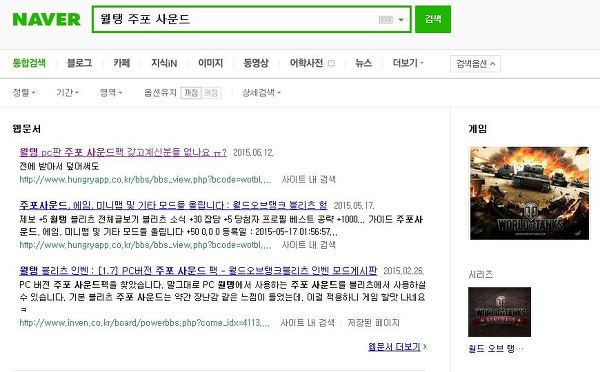Open the inven.co.kr URL under third result
This screenshot has height=372, width=600.
[x=145, y=323]
